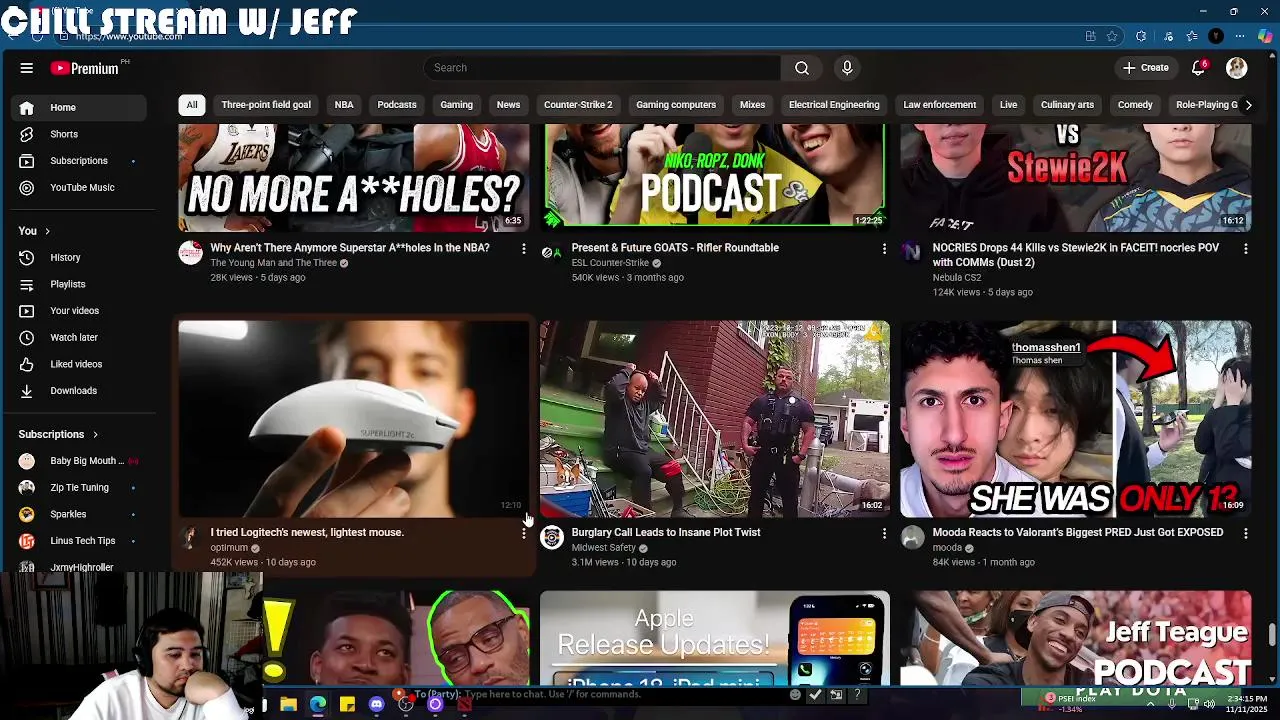Open Microsoft Edge from the taskbar
Viewport: 1280px width, 720px height.
[x=318, y=705]
